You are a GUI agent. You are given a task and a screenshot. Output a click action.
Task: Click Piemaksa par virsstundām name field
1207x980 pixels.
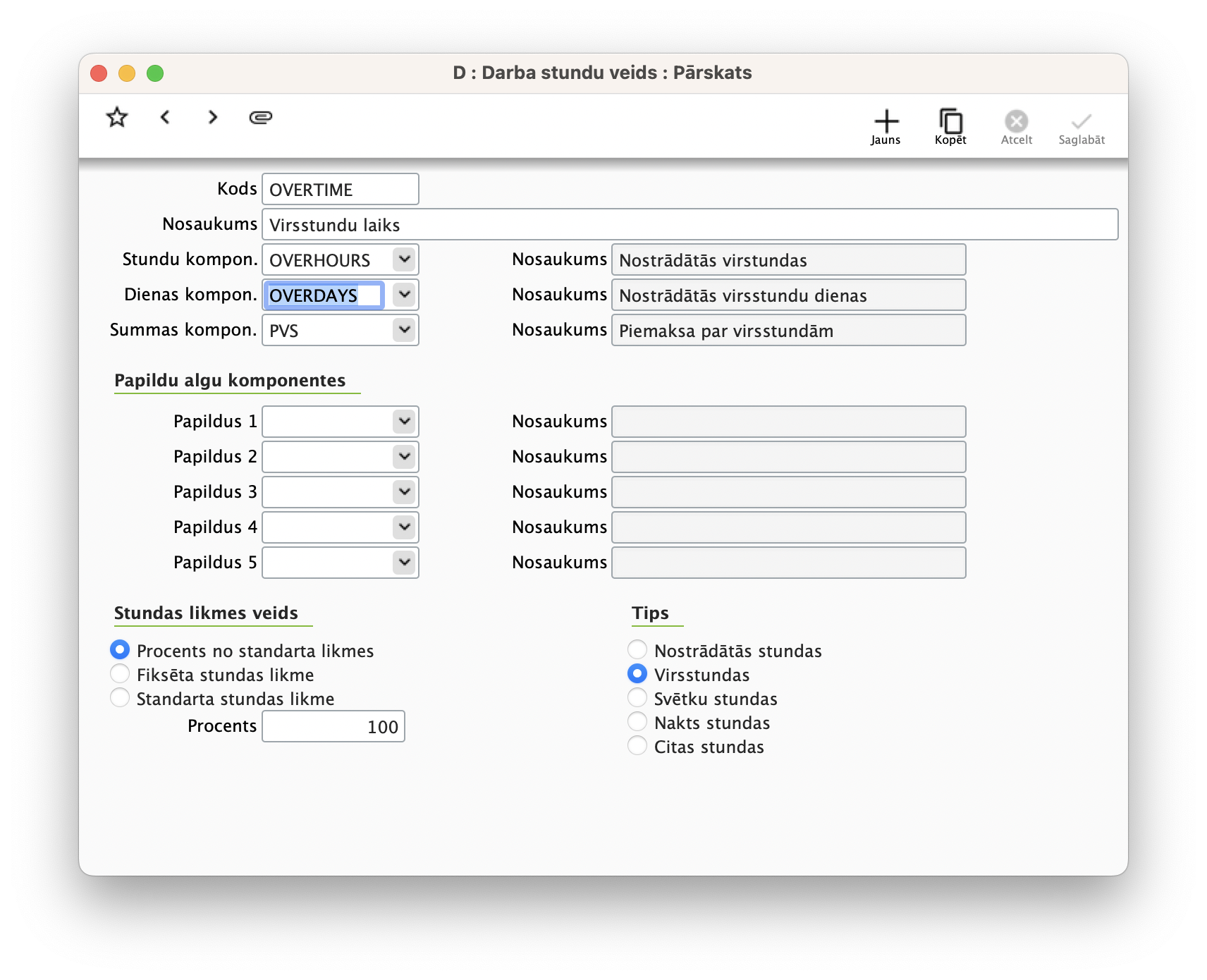788,330
